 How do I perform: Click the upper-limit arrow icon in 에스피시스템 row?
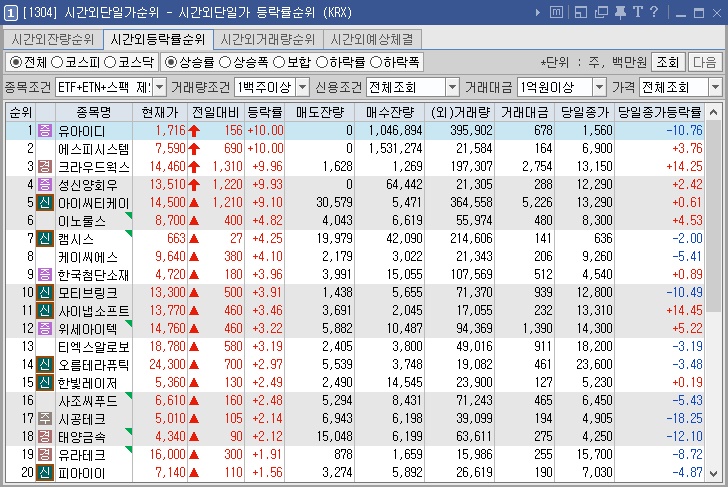click(194, 149)
